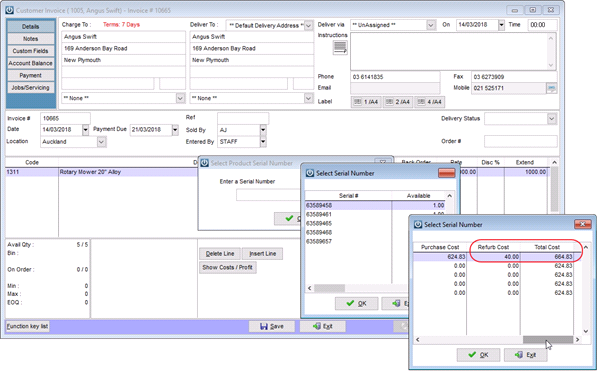This screenshot has width=602, height=377.
Task: Print label 2 /A4
Action: point(398,102)
